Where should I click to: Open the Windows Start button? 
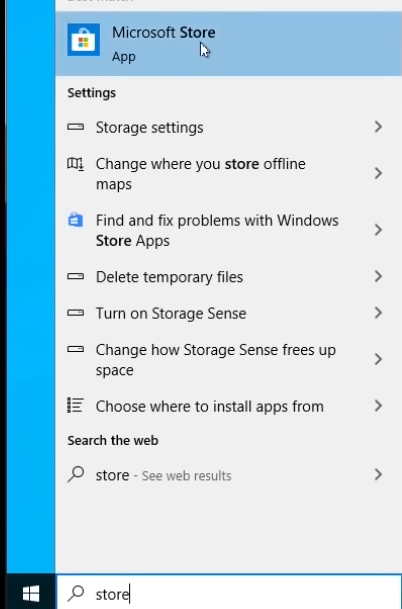click(31, 593)
